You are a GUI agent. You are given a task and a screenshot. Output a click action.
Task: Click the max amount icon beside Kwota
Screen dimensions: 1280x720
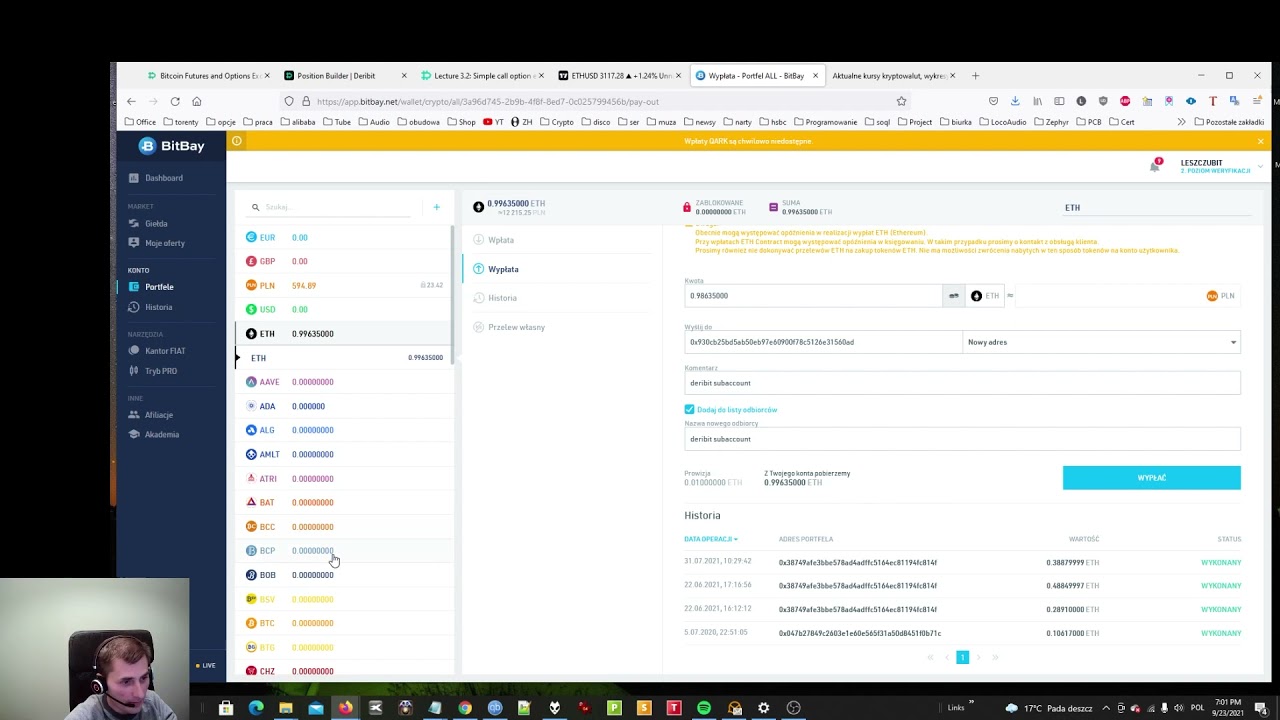click(x=954, y=296)
